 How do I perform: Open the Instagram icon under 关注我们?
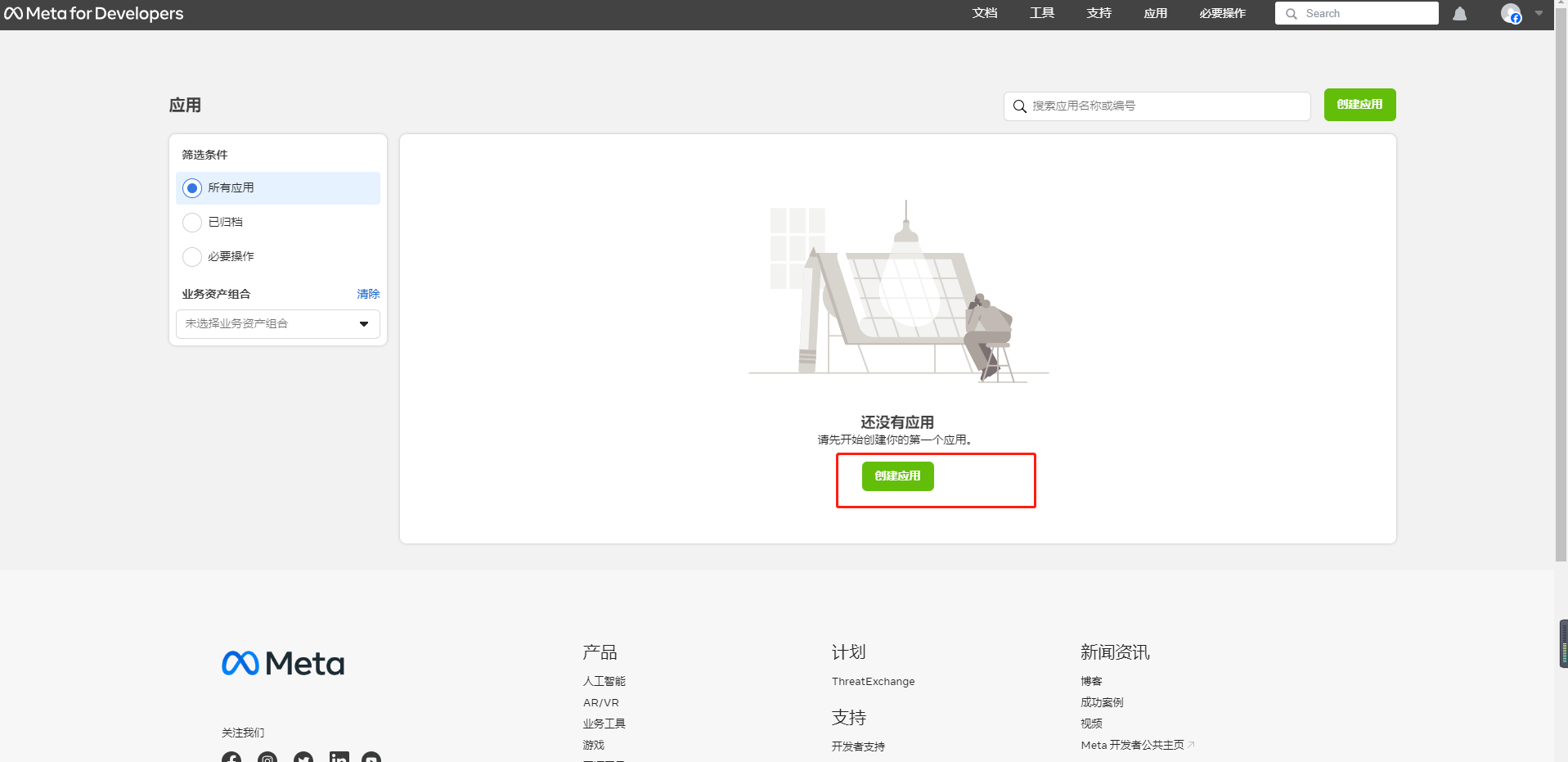point(267,758)
